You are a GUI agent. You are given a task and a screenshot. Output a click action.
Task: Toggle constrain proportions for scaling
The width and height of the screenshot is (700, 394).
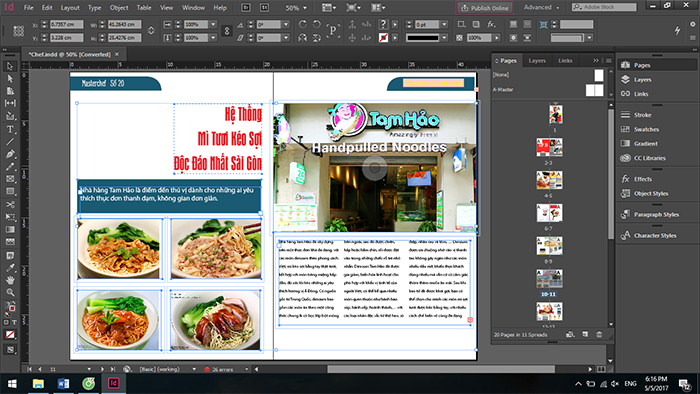point(227,31)
